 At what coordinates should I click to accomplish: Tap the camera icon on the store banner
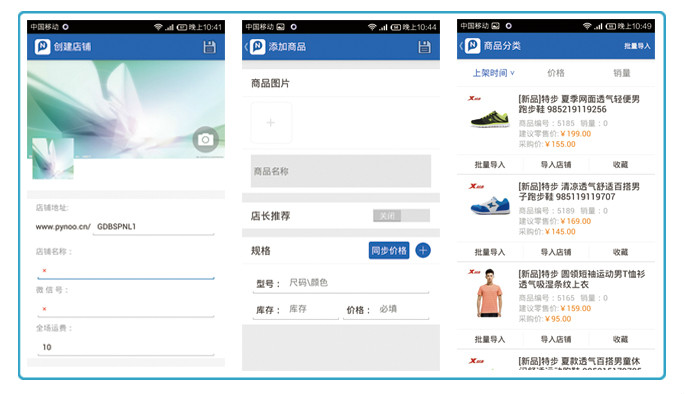coord(205,139)
